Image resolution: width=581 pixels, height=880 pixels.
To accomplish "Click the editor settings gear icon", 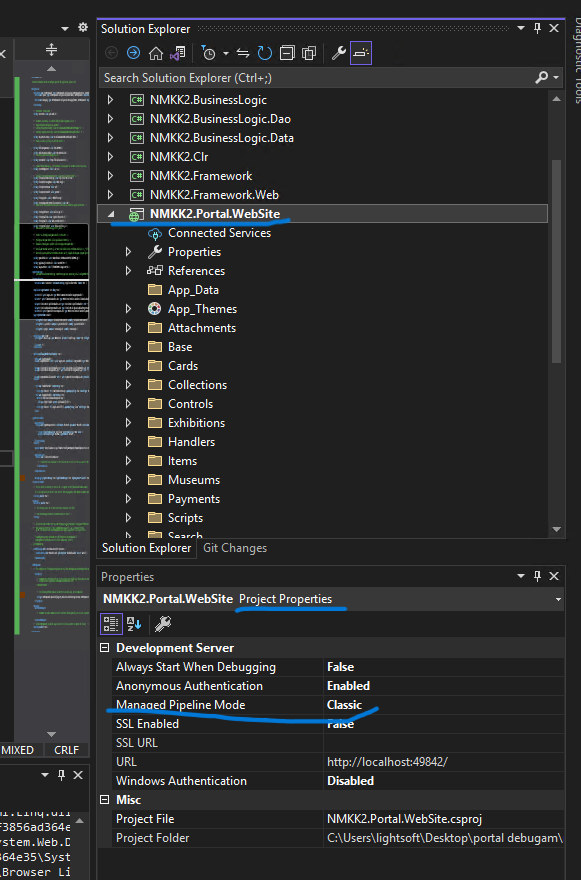I will click(83, 28).
